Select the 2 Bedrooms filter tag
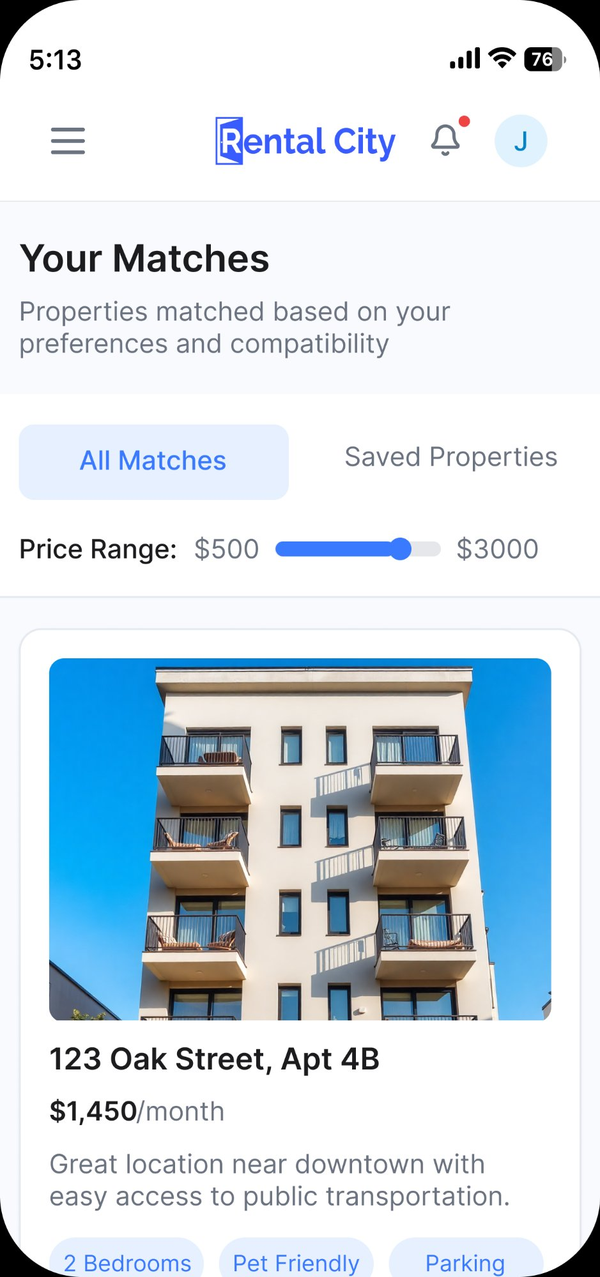The height and width of the screenshot is (1277, 600). click(x=126, y=1262)
